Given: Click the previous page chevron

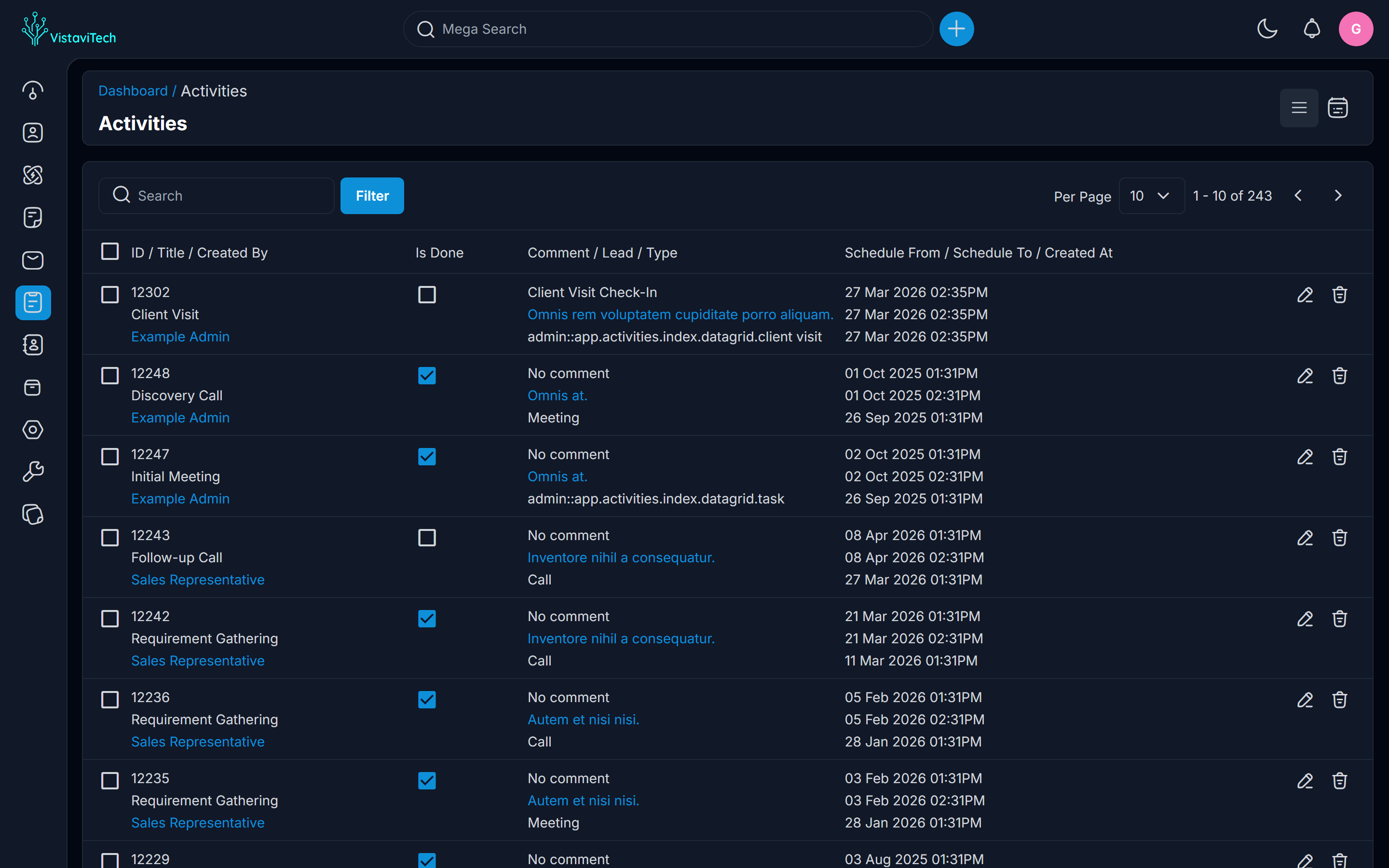Looking at the screenshot, I should [x=1298, y=195].
